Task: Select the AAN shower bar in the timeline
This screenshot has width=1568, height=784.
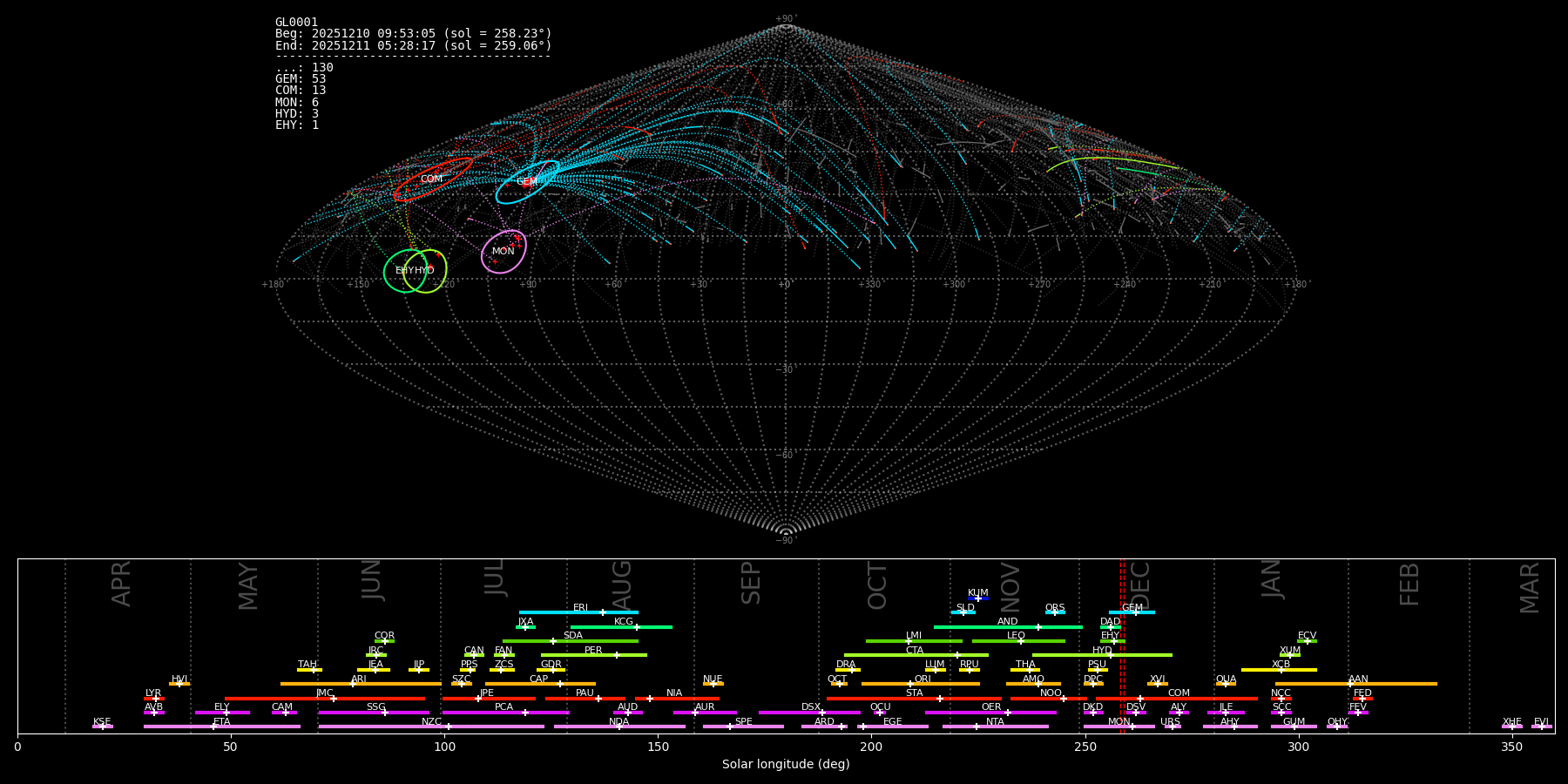Action: (x=1356, y=684)
